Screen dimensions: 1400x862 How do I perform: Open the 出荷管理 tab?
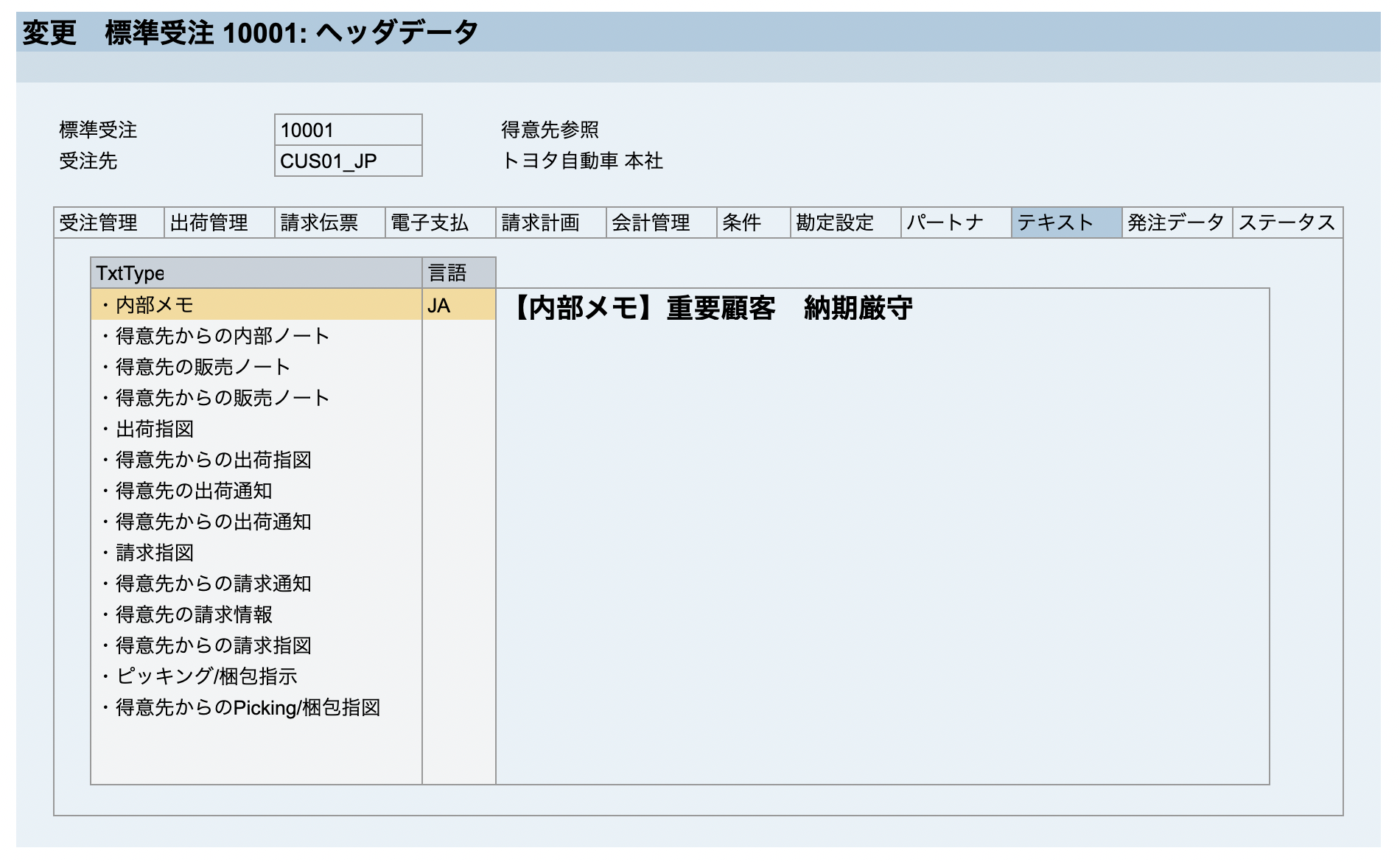(209, 223)
